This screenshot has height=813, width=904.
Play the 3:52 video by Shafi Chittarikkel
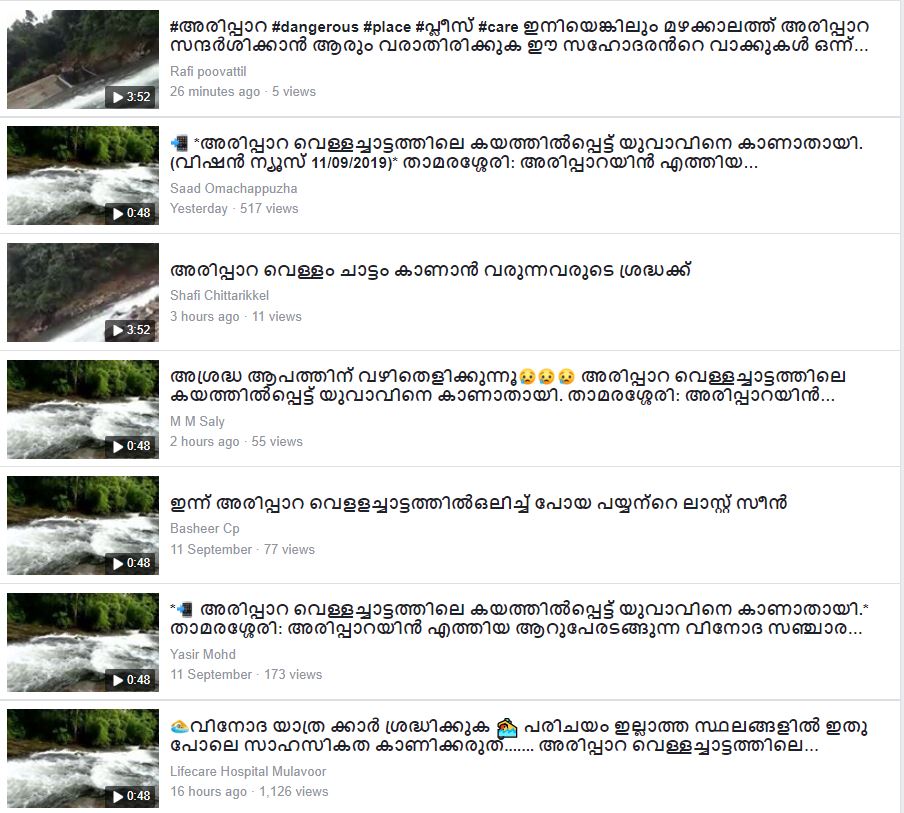[x=82, y=292]
